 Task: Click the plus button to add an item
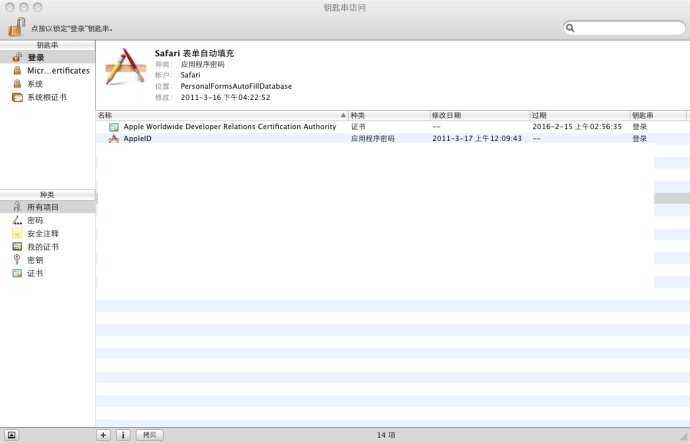tap(103, 435)
